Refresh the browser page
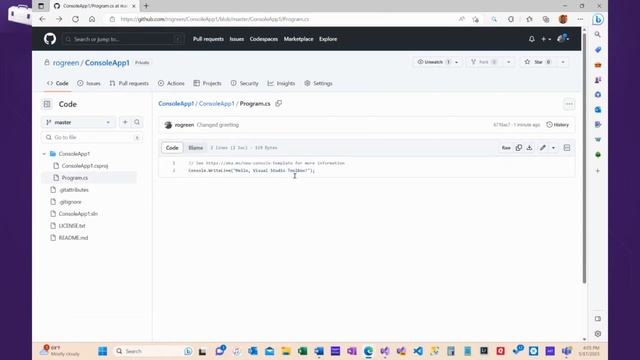Image resolution: width=640 pixels, height=360 pixels. tap(76, 19)
